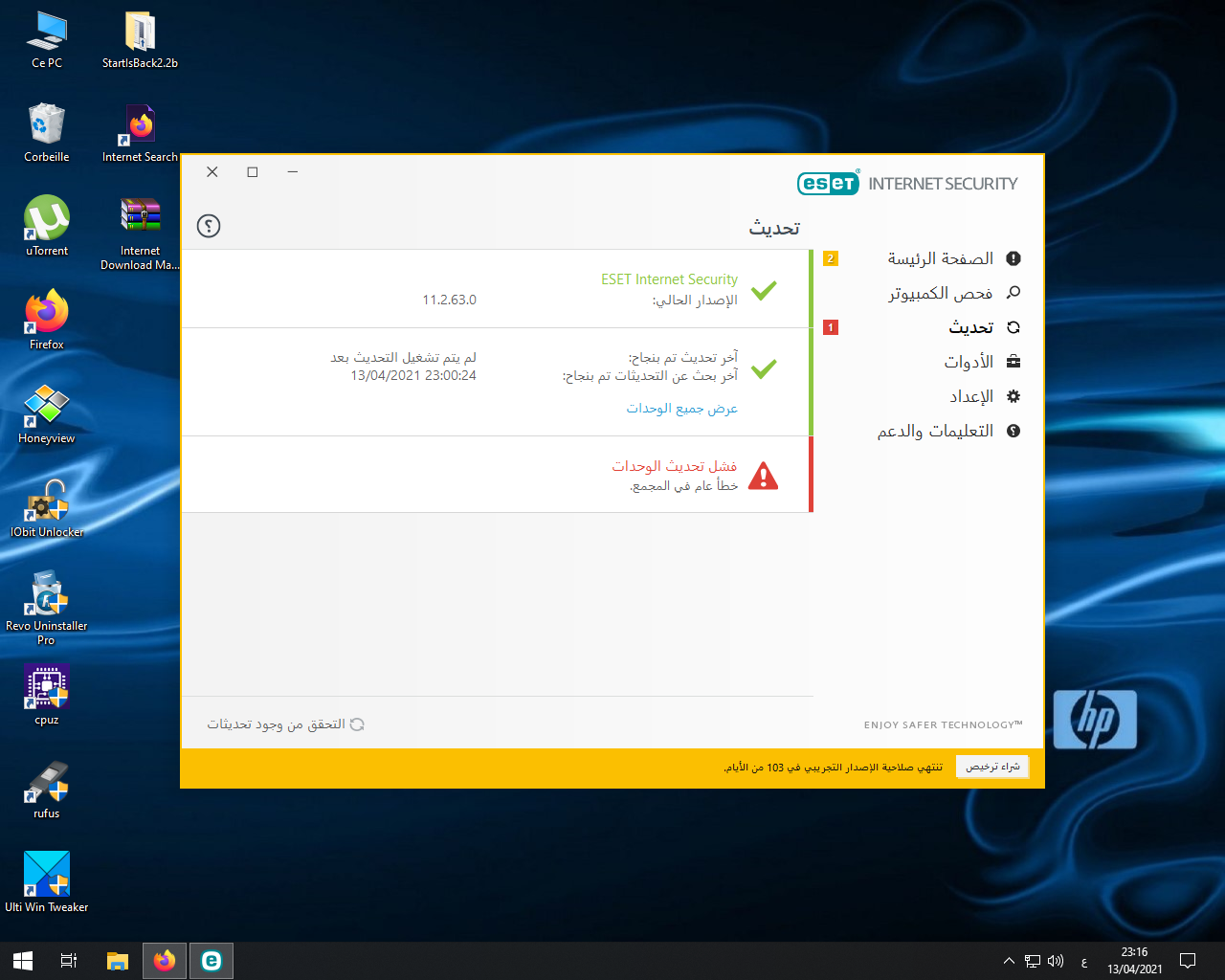
Task: Open الأدوات in the sidebar
Action: [x=969, y=362]
